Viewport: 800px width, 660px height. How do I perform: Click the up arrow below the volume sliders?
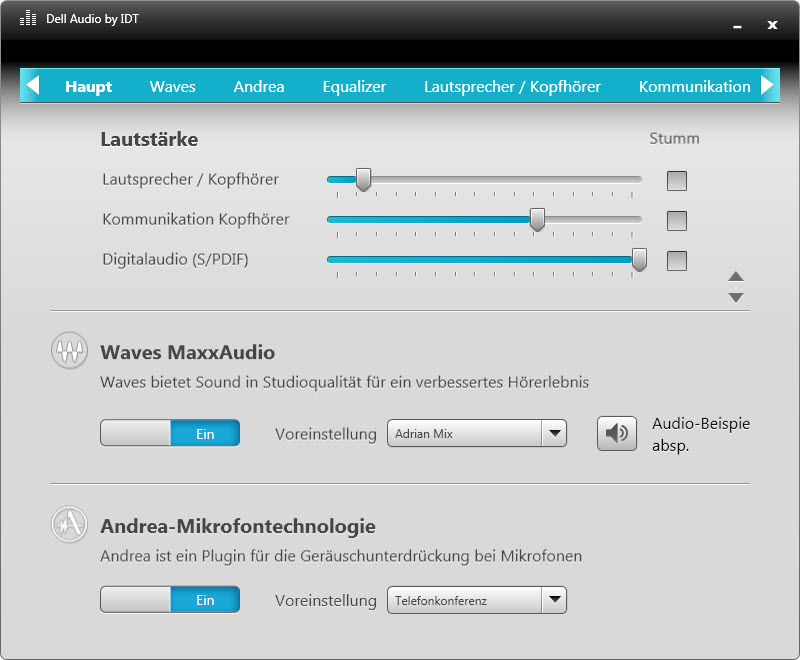pos(736,276)
